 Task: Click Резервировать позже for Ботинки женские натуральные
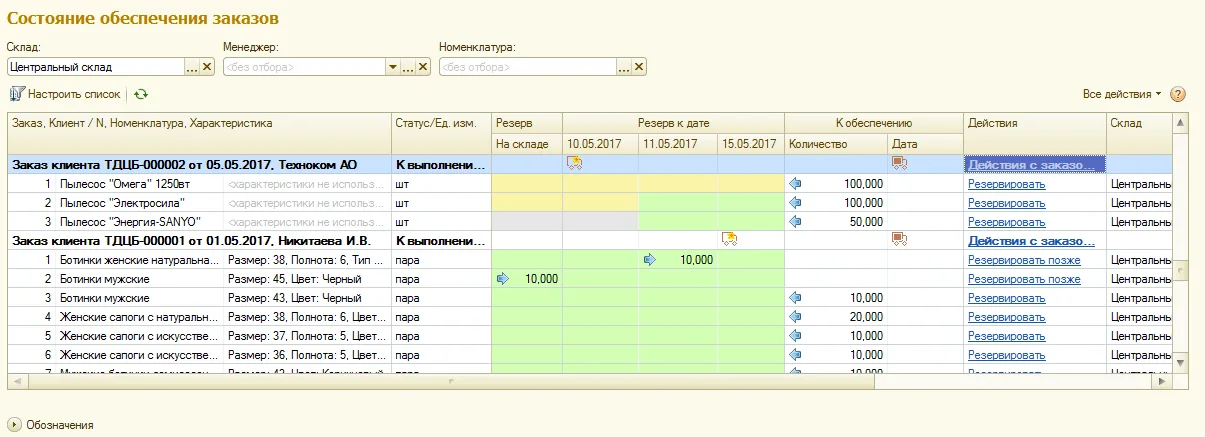pos(1024,260)
